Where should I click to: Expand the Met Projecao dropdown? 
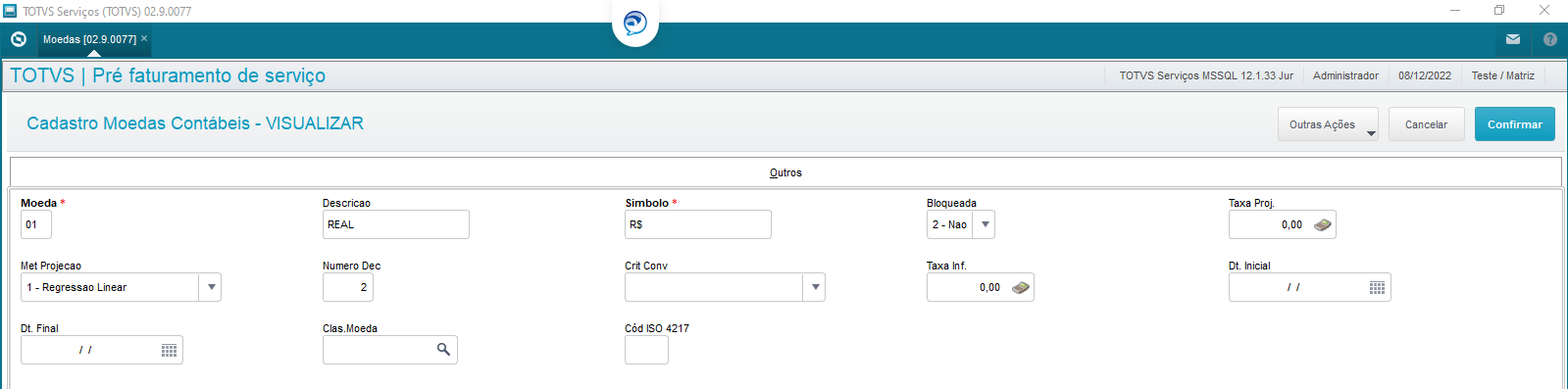click(x=211, y=287)
